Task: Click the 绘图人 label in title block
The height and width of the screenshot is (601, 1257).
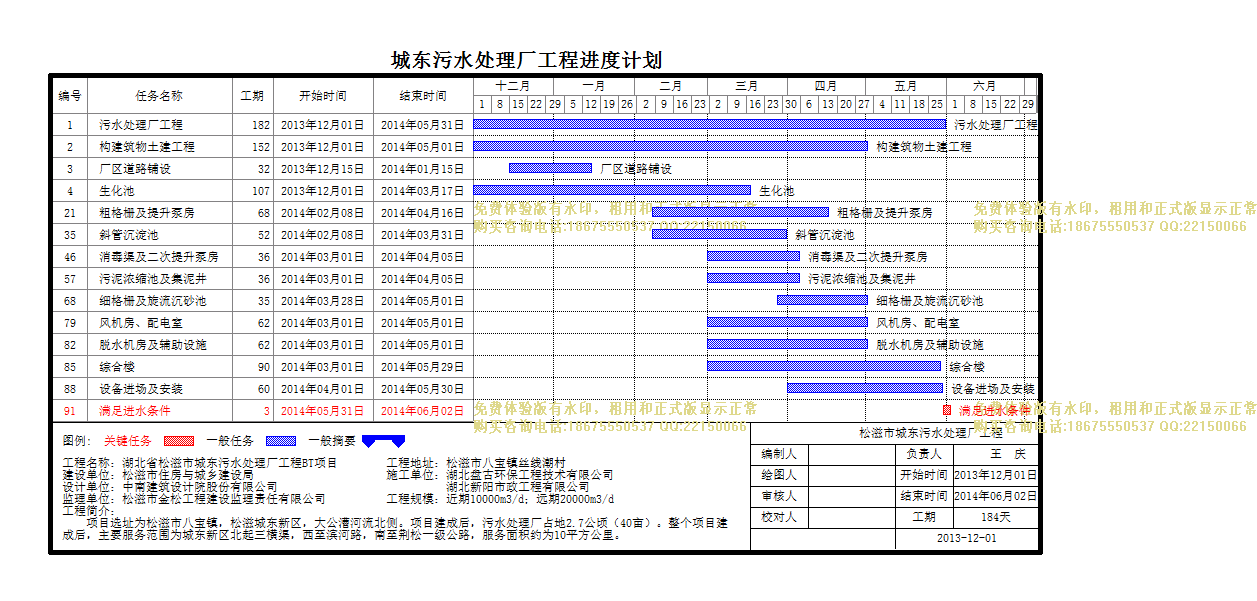Action: [x=779, y=475]
